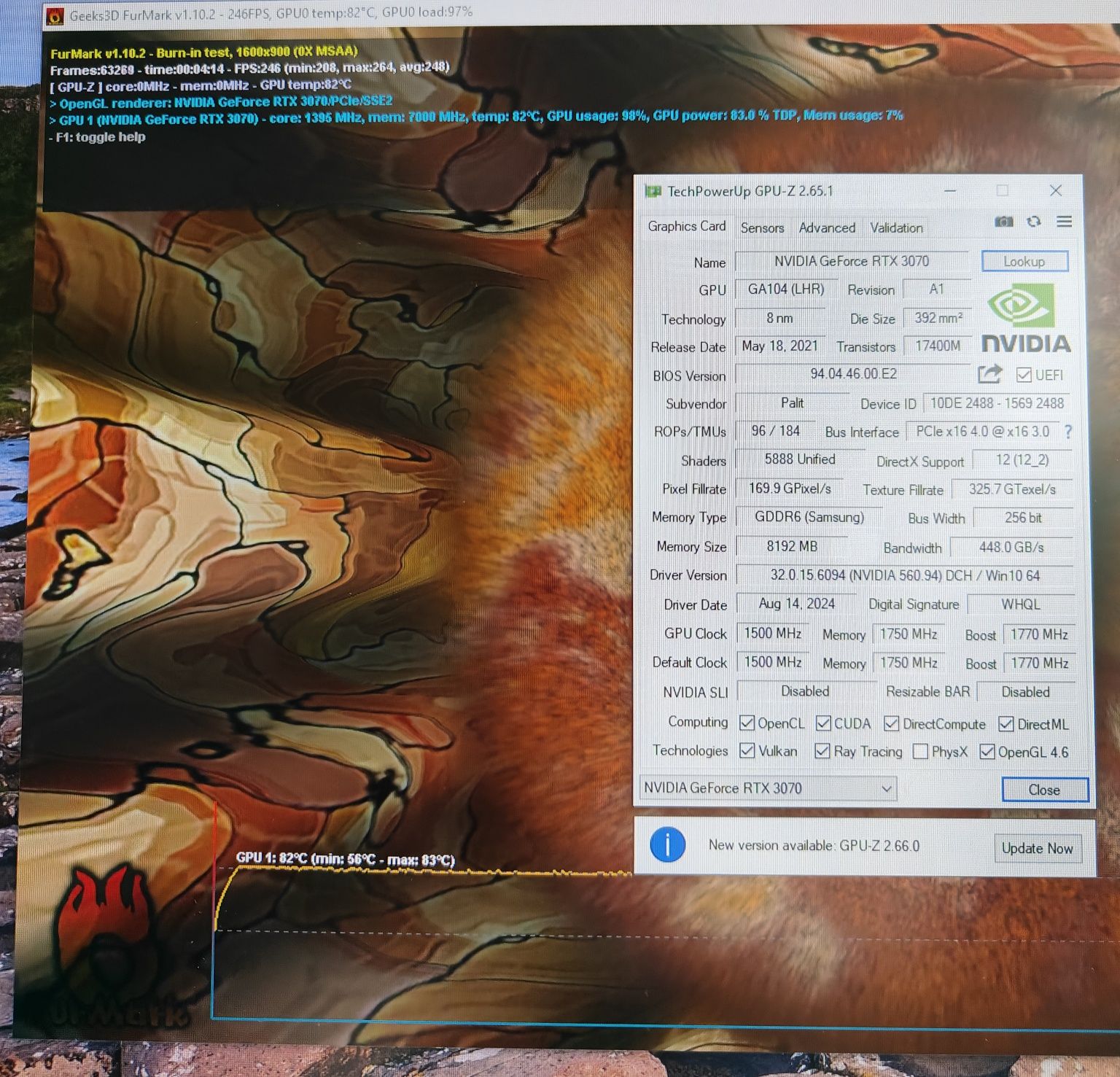The image size is (1120, 1077).
Task: Click the Subvendor Palit field
Action: coord(793,403)
